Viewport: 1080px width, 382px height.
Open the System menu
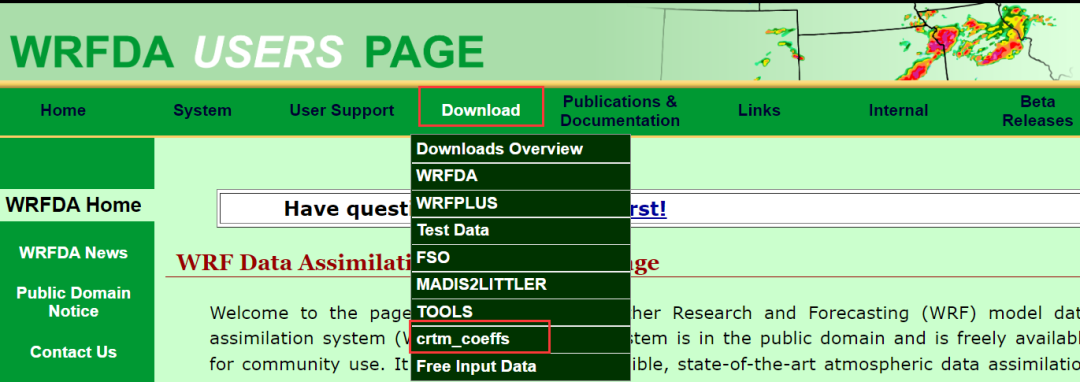click(x=202, y=110)
